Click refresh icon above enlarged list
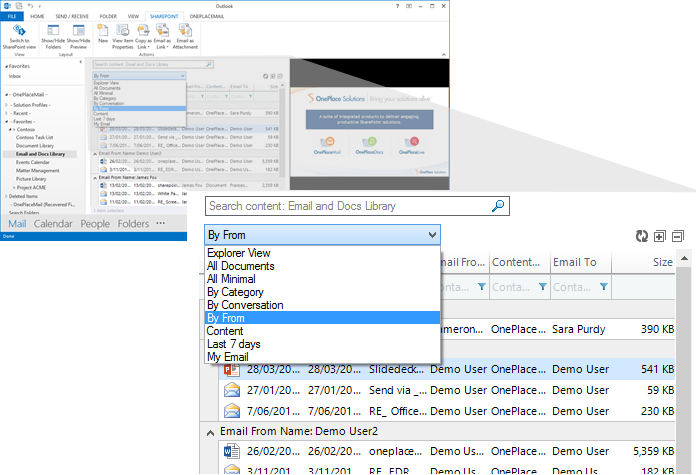Viewport: 696px width, 475px height. pos(641,236)
